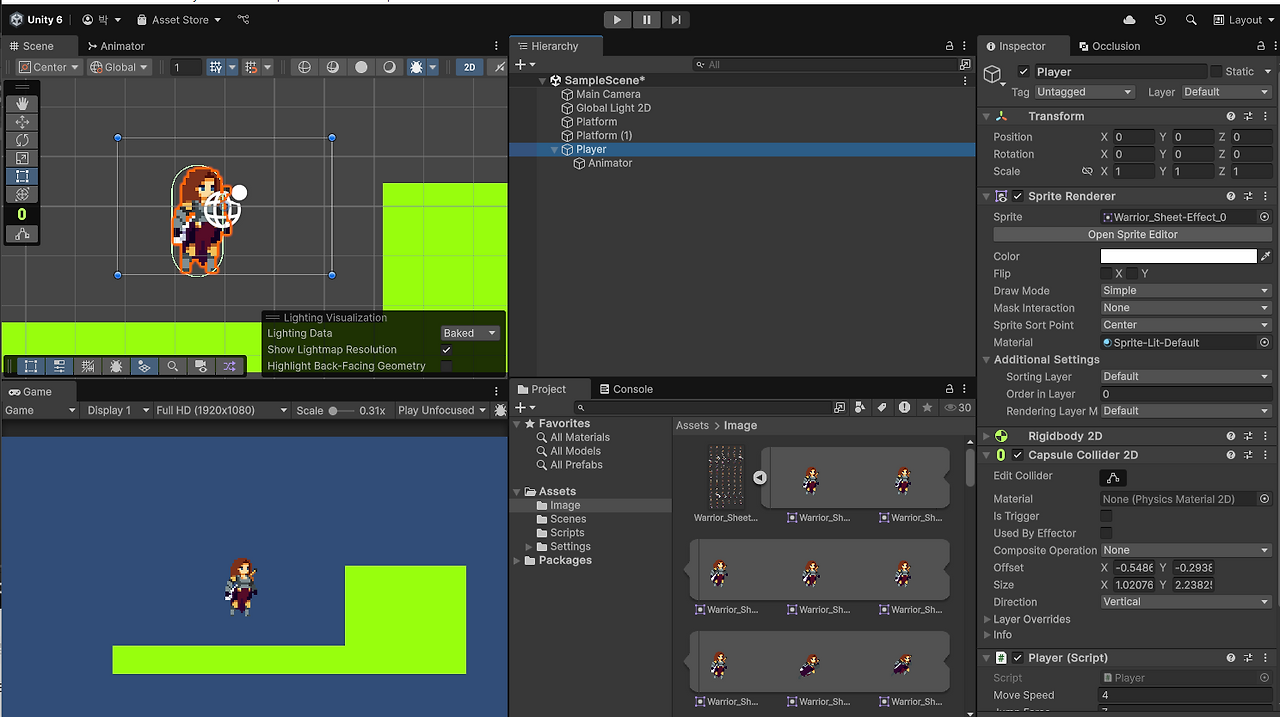Open the Layout dropdown
This screenshot has height=717, width=1280.
pyautogui.click(x=1245, y=20)
